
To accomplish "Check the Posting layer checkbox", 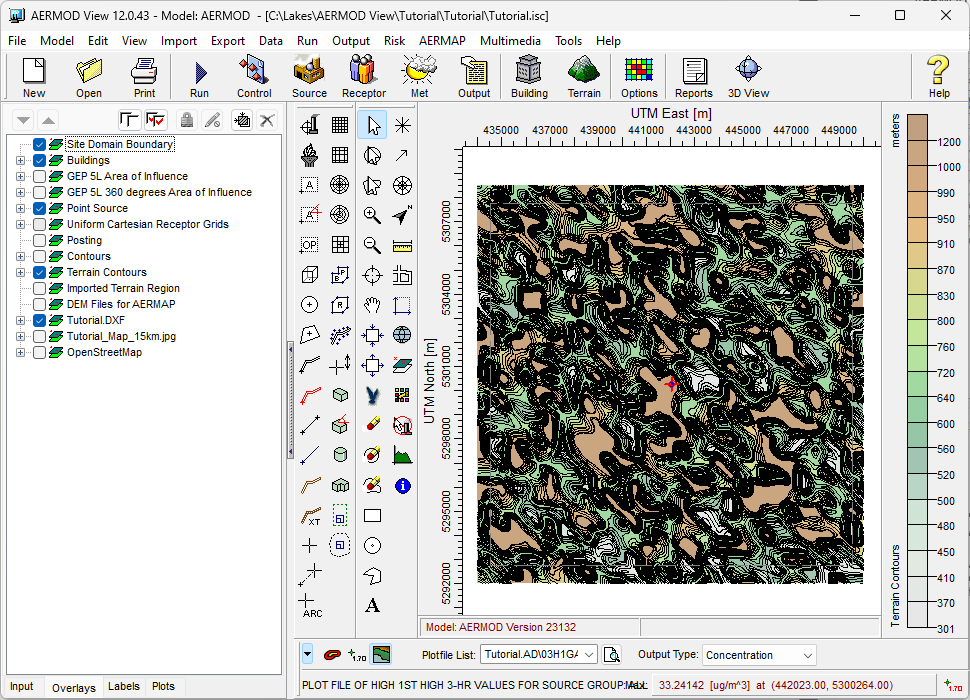I will [40, 241].
